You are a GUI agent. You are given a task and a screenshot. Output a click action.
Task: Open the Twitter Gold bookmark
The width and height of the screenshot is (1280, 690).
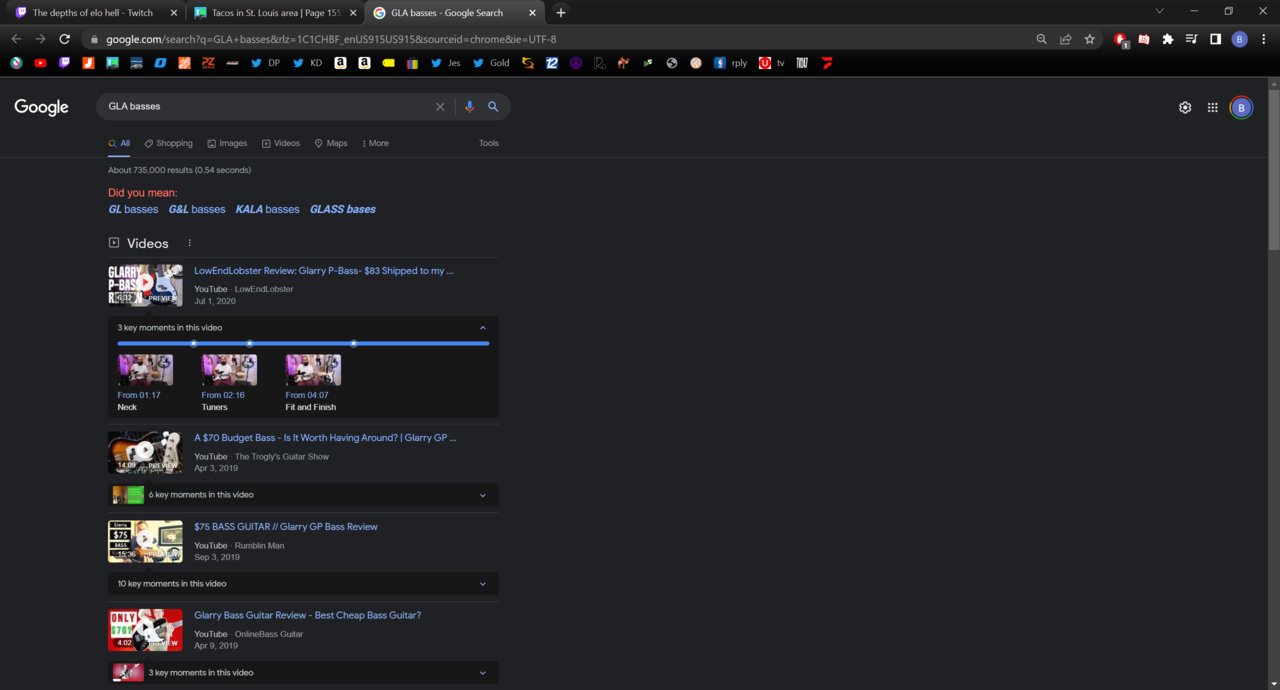pyautogui.click(x=491, y=63)
